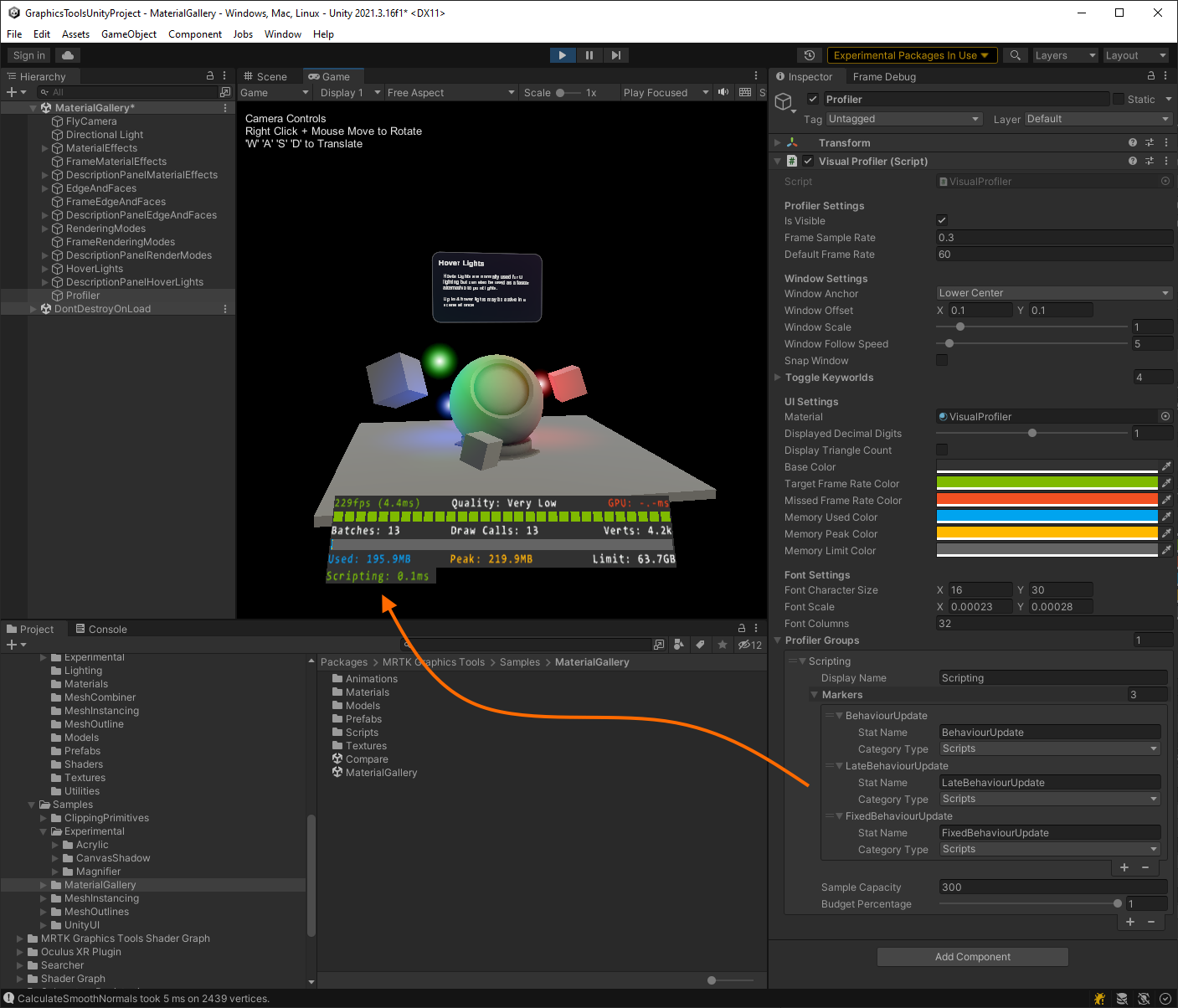Lock the Inspector panel
Viewport: 1178px width, 1008px height.
[1151, 76]
